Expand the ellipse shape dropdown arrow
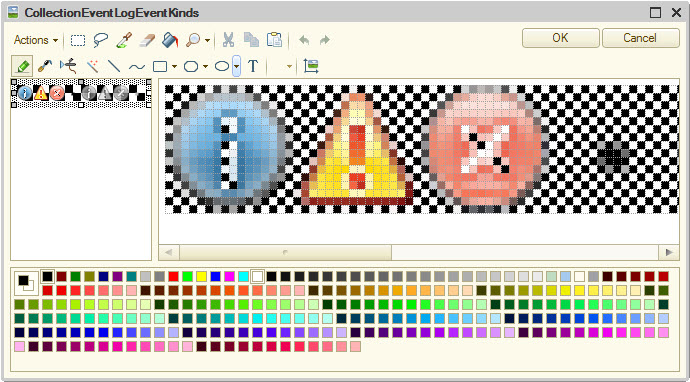This screenshot has width=690, height=382. (x=236, y=66)
